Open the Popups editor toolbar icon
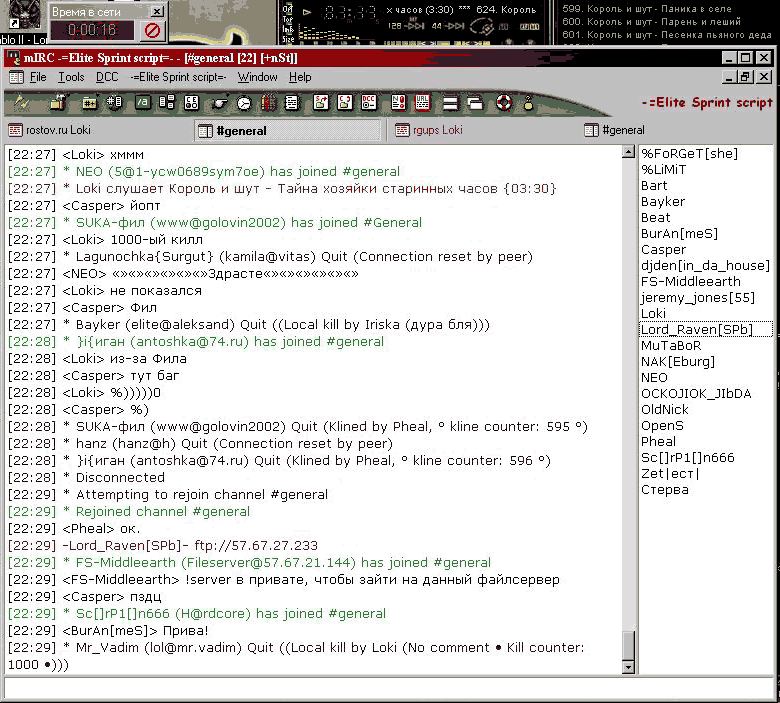780x703 pixels. (167, 102)
